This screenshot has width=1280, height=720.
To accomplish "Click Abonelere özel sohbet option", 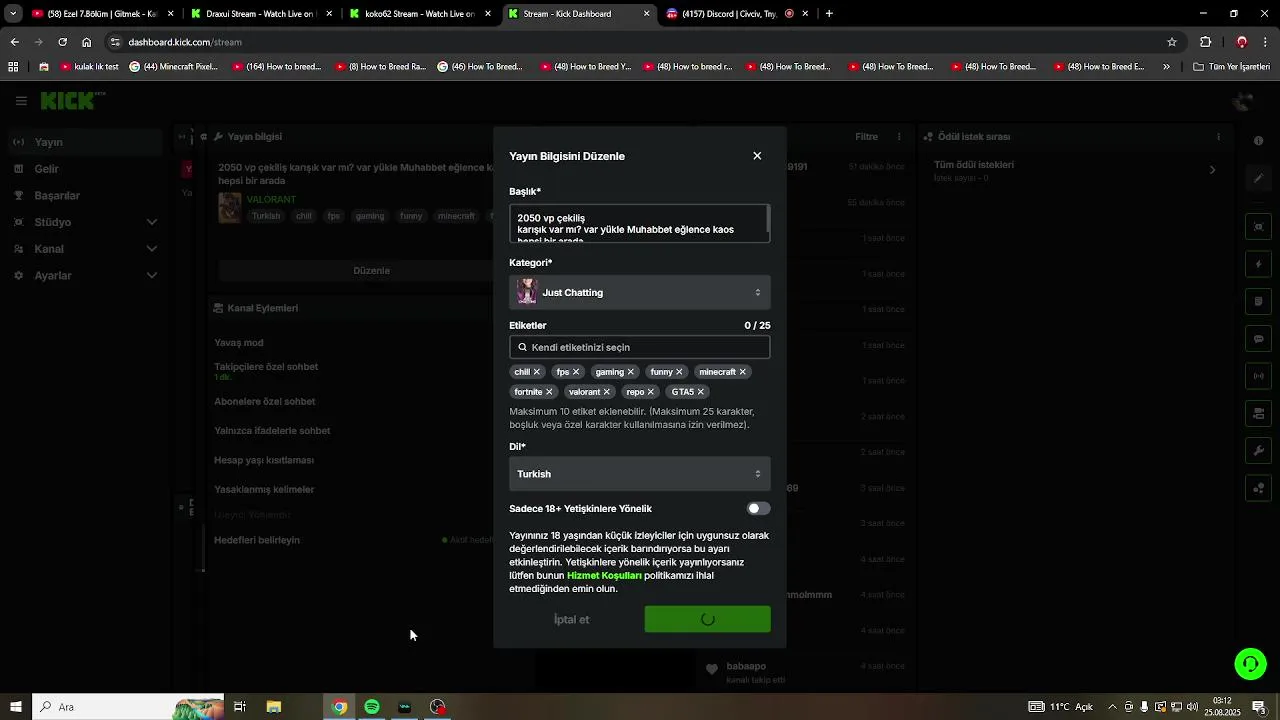I will [x=265, y=402].
